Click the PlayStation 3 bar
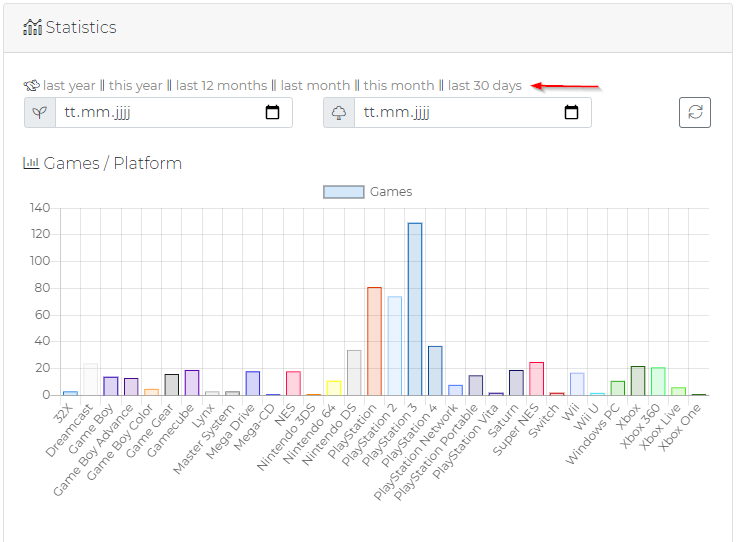This screenshot has height=542, width=737. point(415,309)
